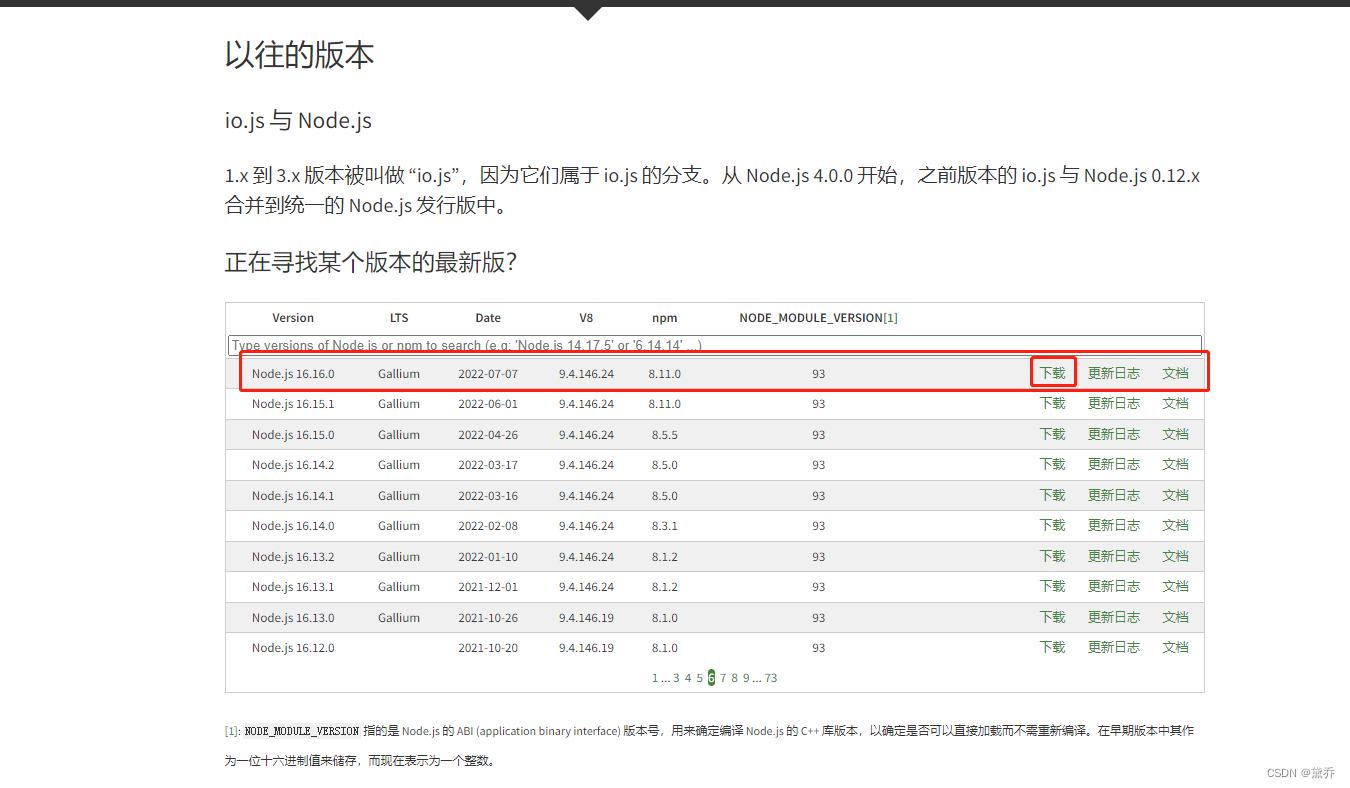The width and height of the screenshot is (1350, 788).
Task: Click 下载 for Node.js 16.13.1
Action: [1052, 587]
